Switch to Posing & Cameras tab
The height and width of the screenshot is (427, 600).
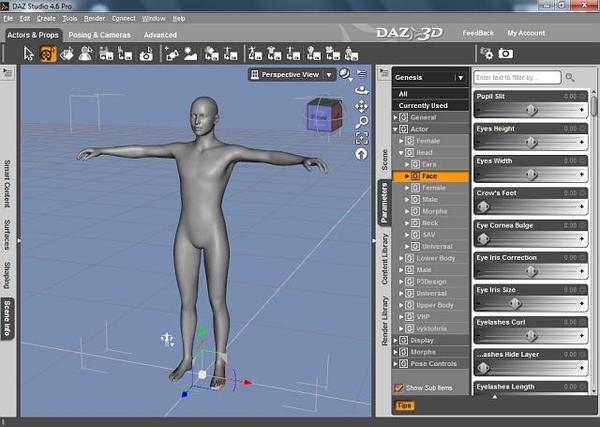pos(99,35)
